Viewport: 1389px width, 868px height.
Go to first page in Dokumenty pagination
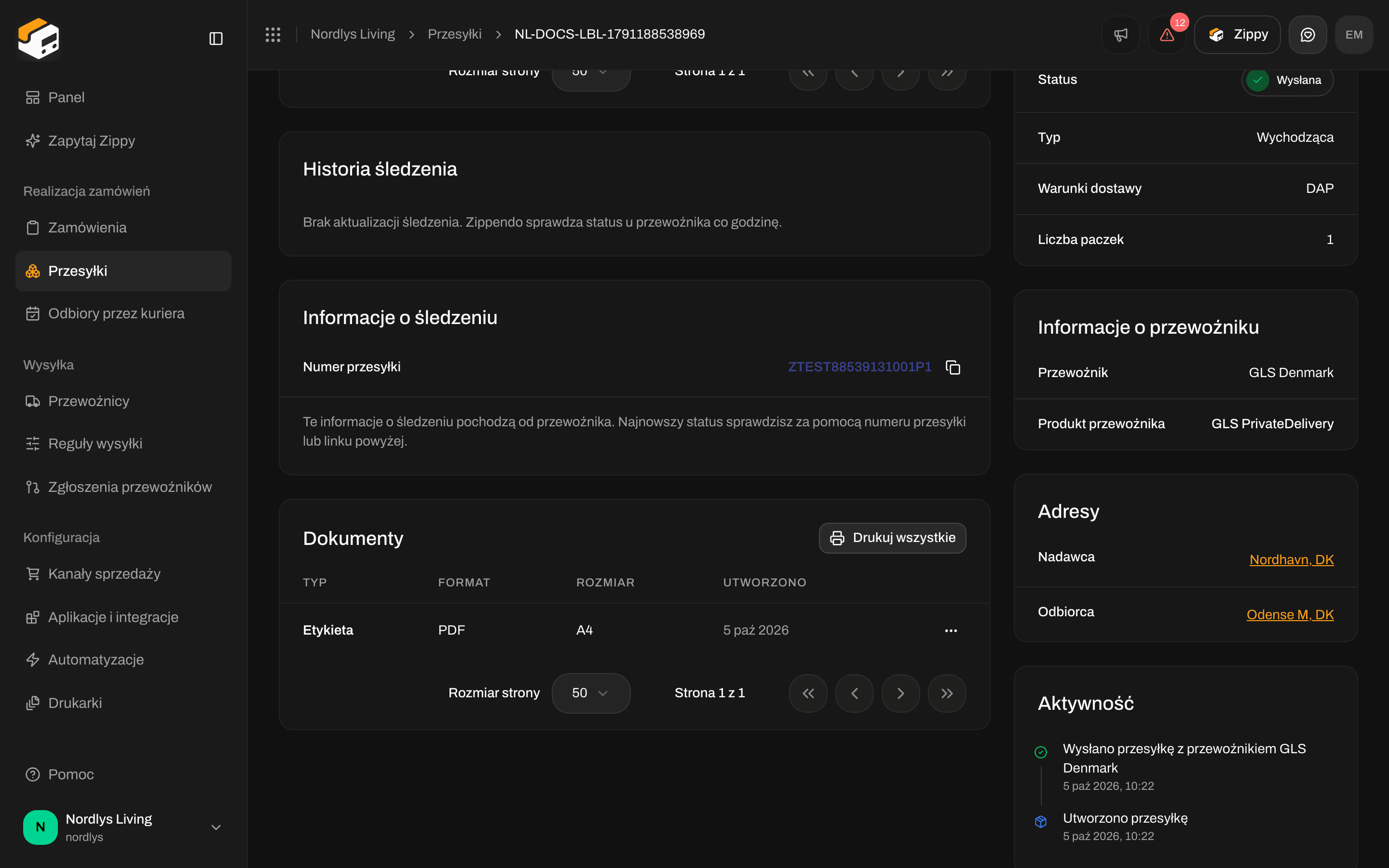808,693
